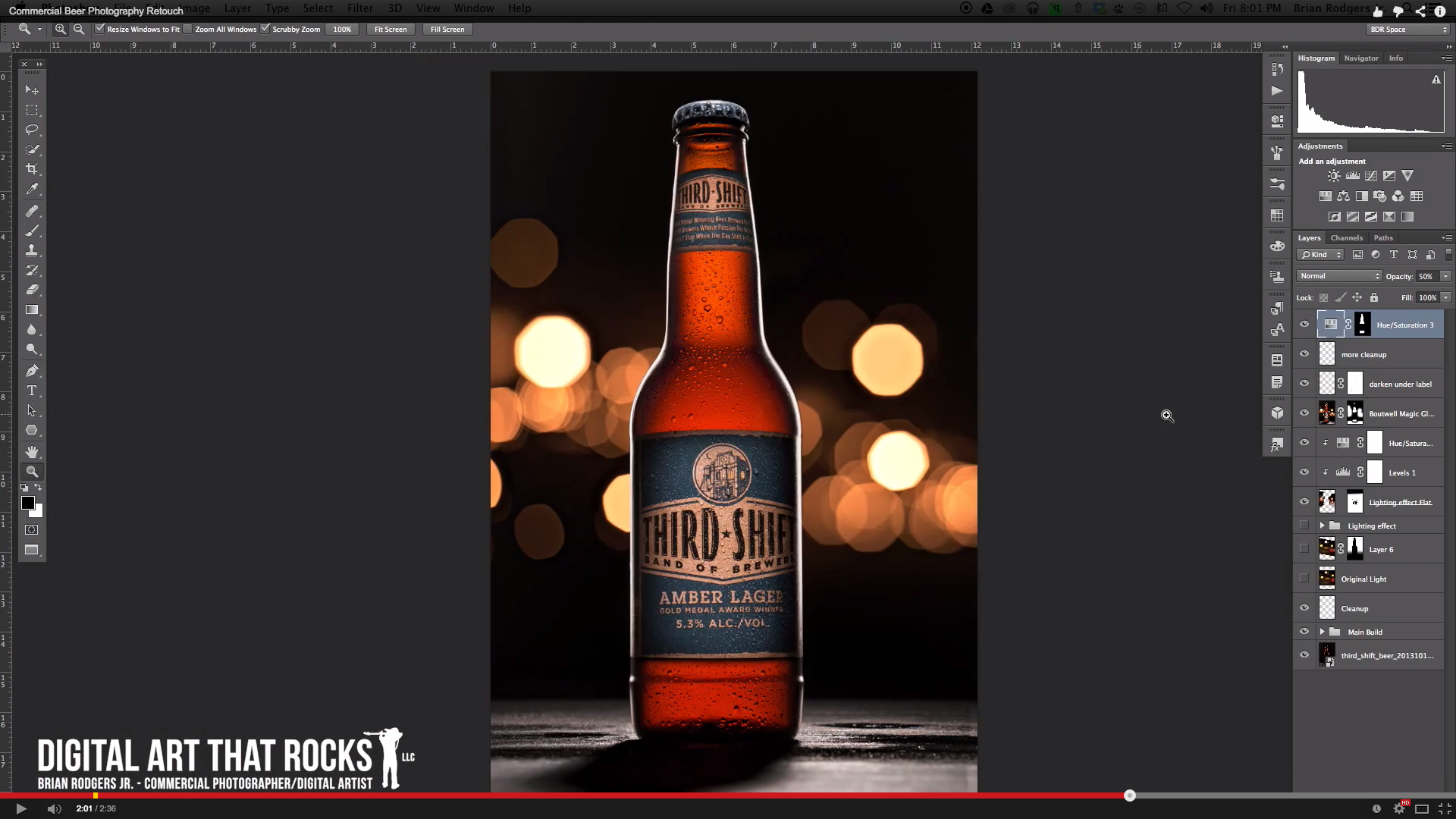1456x819 pixels.
Task: Click the Zoom In magnifier option
Action: 60,29
